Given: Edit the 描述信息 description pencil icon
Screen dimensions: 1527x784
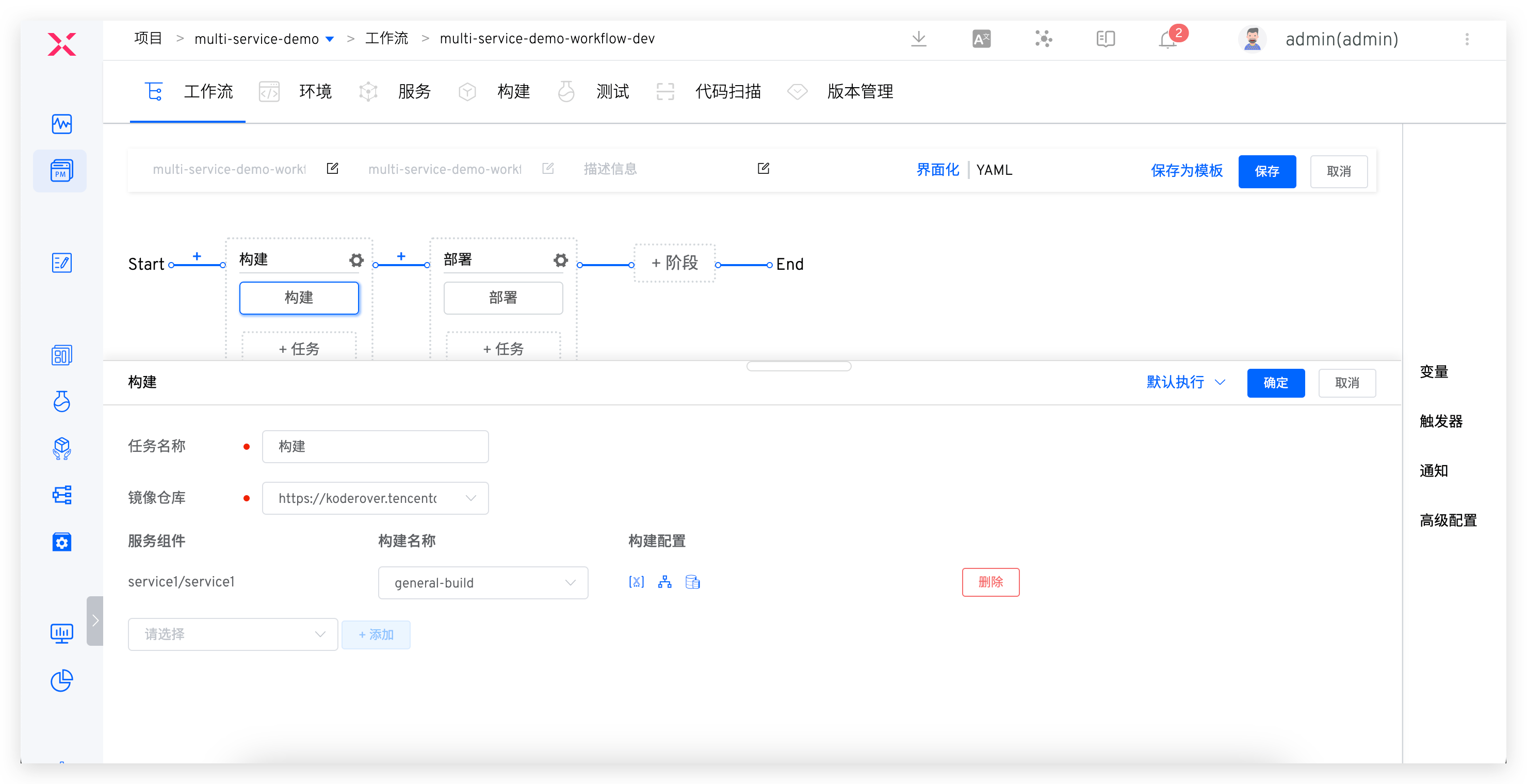Looking at the screenshot, I should [763, 169].
